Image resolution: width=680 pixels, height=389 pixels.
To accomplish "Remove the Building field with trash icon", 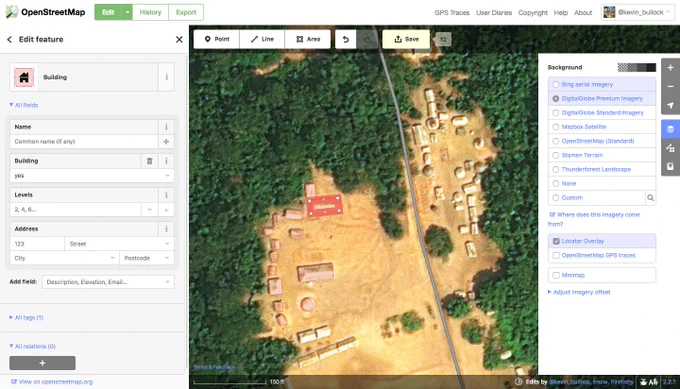I will pos(150,161).
